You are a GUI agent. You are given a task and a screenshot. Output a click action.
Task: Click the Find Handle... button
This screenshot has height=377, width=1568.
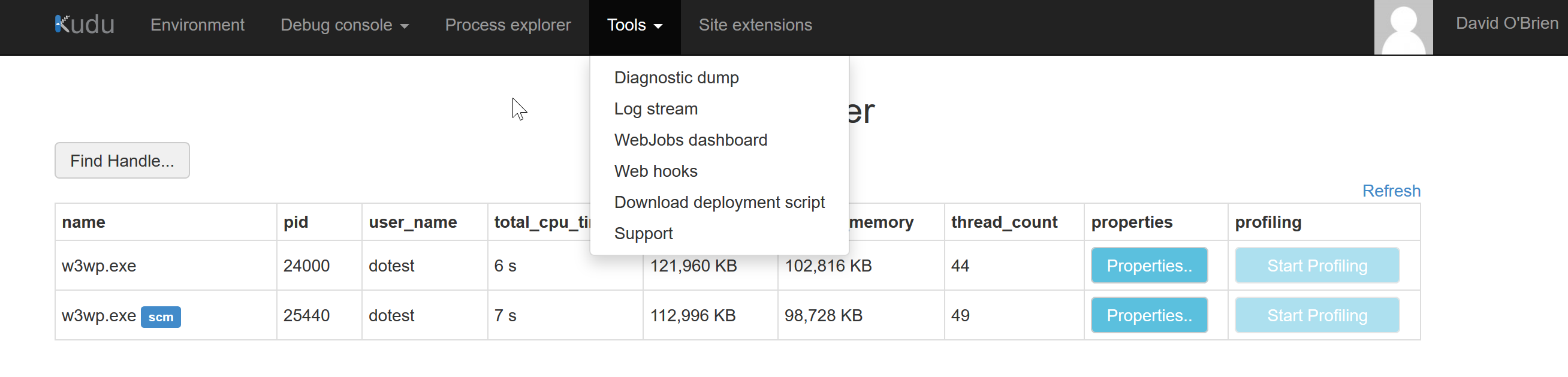(x=122, y=161)
